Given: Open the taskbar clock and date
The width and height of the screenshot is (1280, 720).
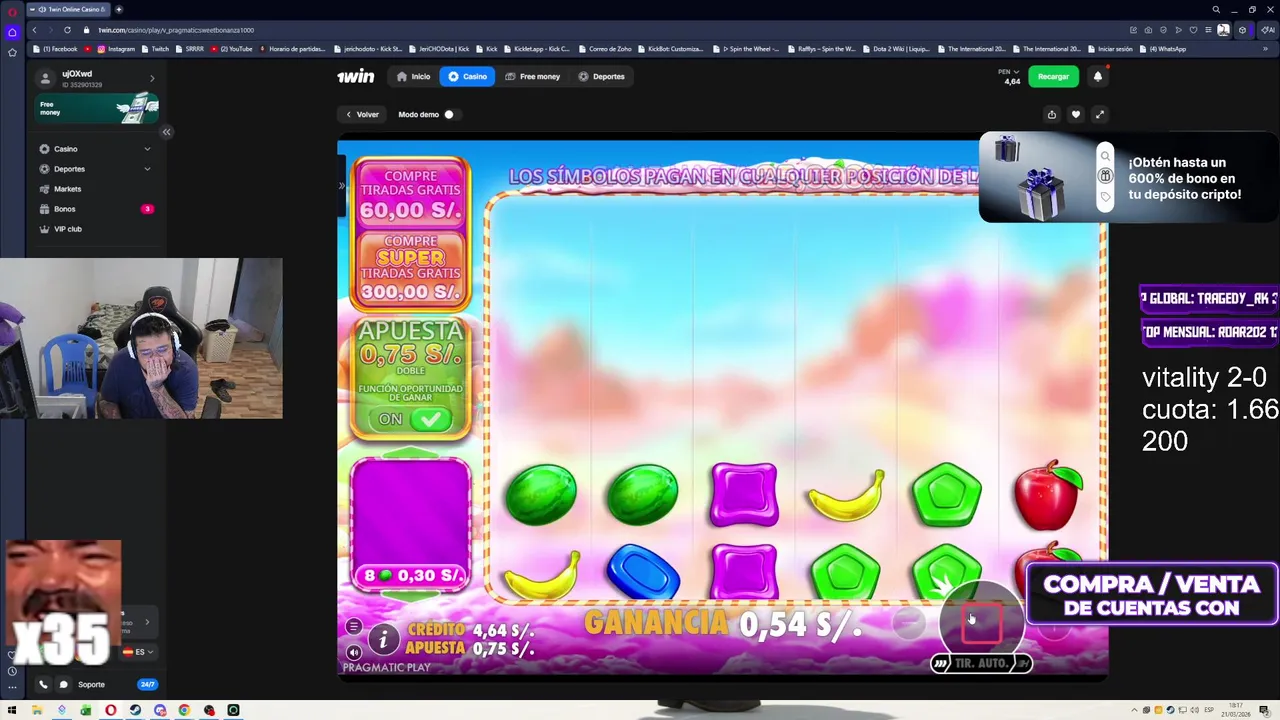Looking at the screenshot, I should [x=1234, y=710].
